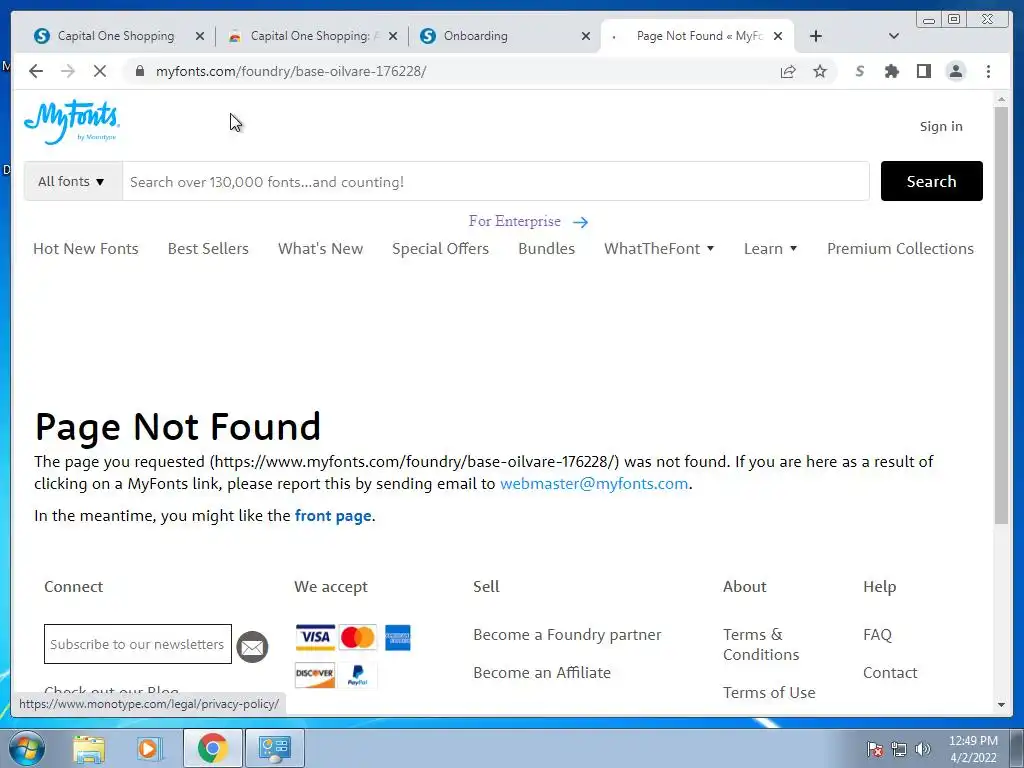Open Become a Foundry partner link

(568, 635)
